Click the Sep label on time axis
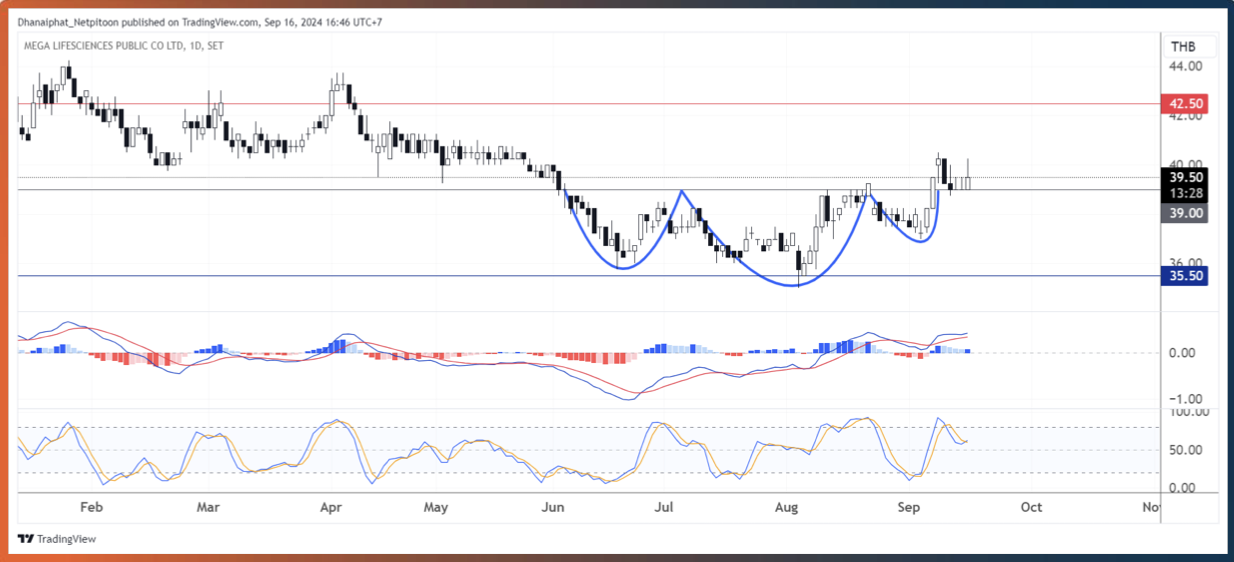Viewport: 1234px width, 562px height. click(x=908, y=507)
